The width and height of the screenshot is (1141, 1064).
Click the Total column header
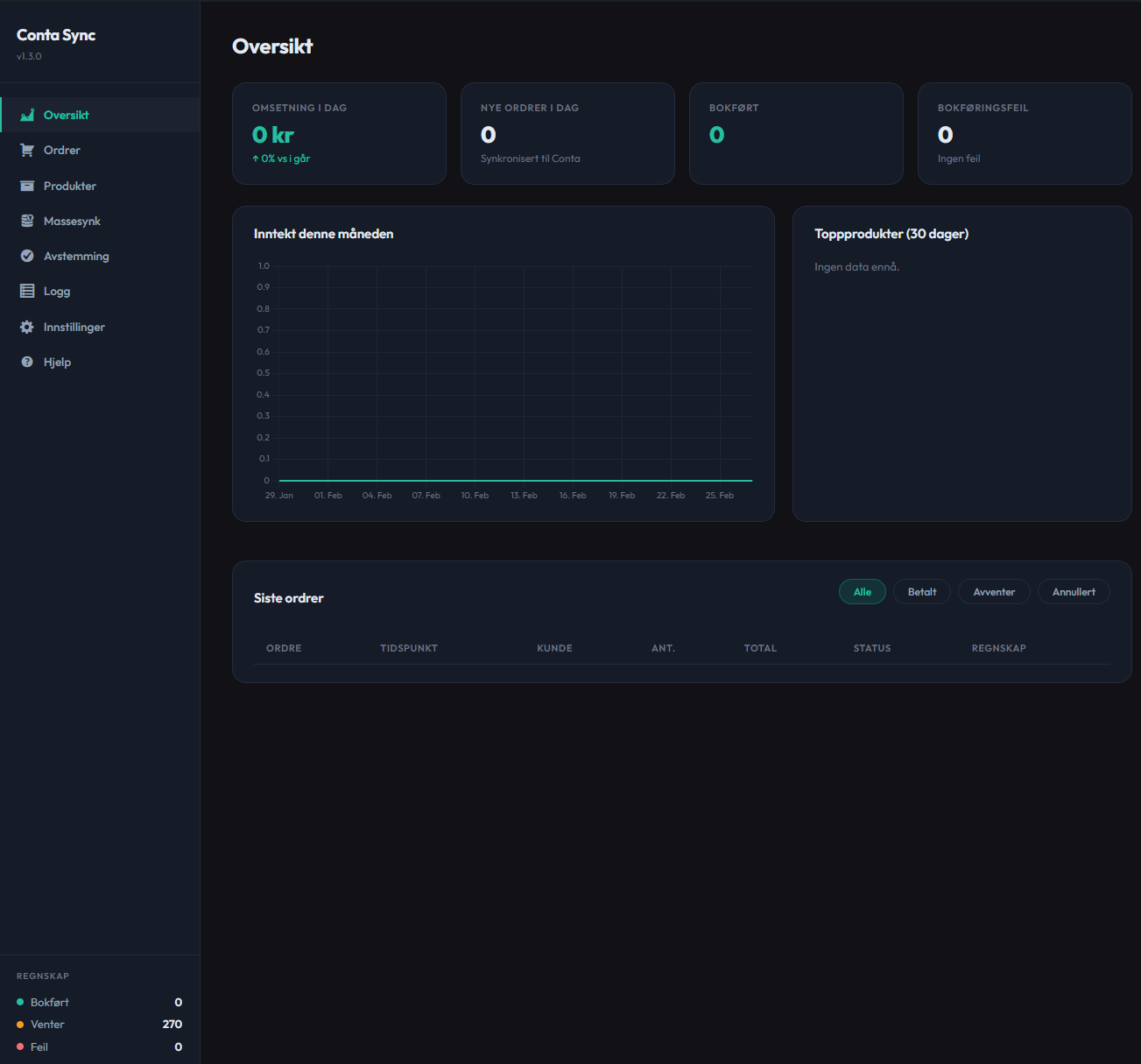[760, 648]
